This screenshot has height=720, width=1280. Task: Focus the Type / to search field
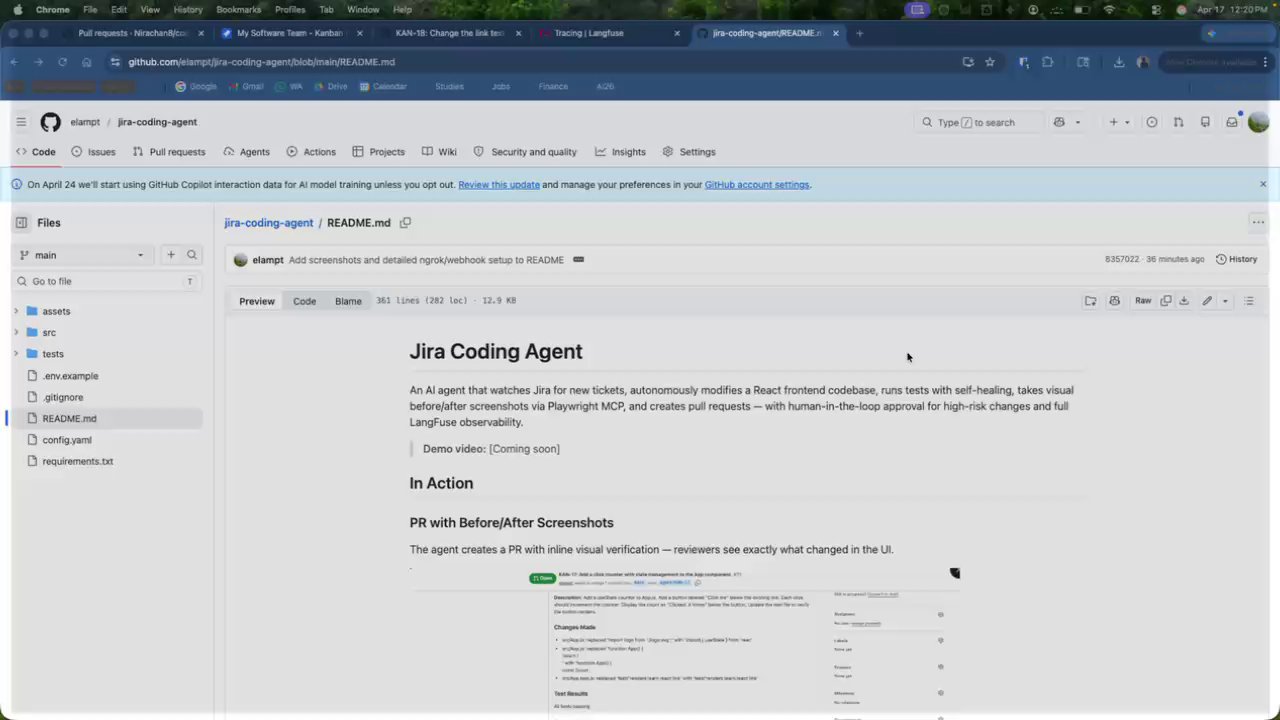978,122
